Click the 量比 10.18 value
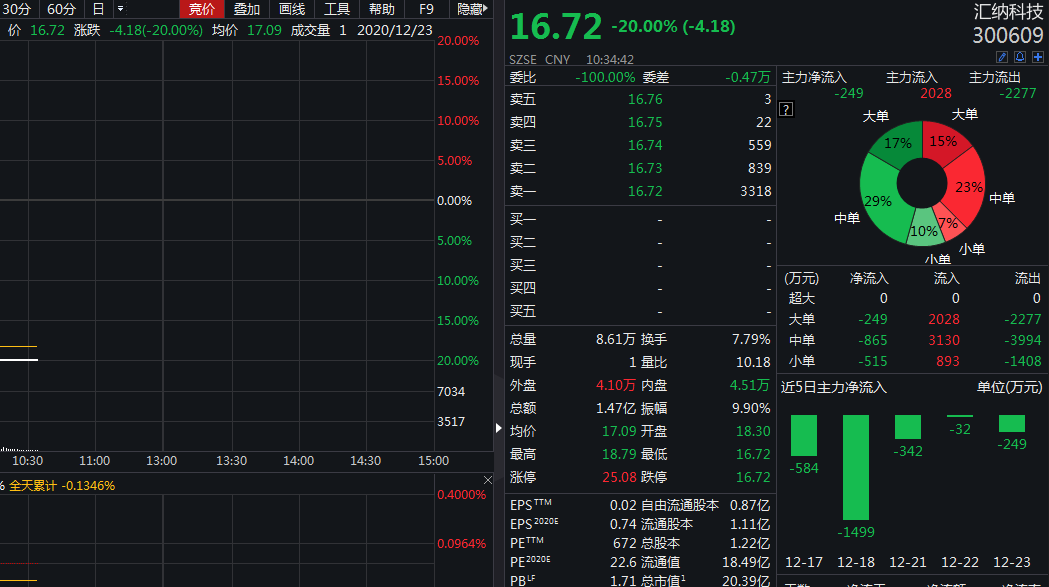 753,362
